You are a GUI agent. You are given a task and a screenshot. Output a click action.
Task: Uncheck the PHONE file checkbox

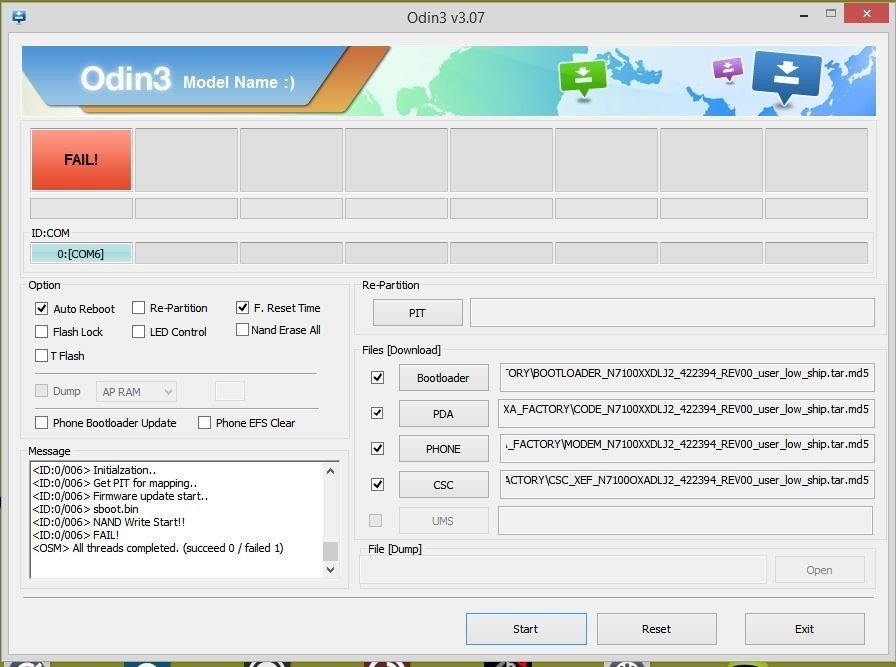pos(377,448)
